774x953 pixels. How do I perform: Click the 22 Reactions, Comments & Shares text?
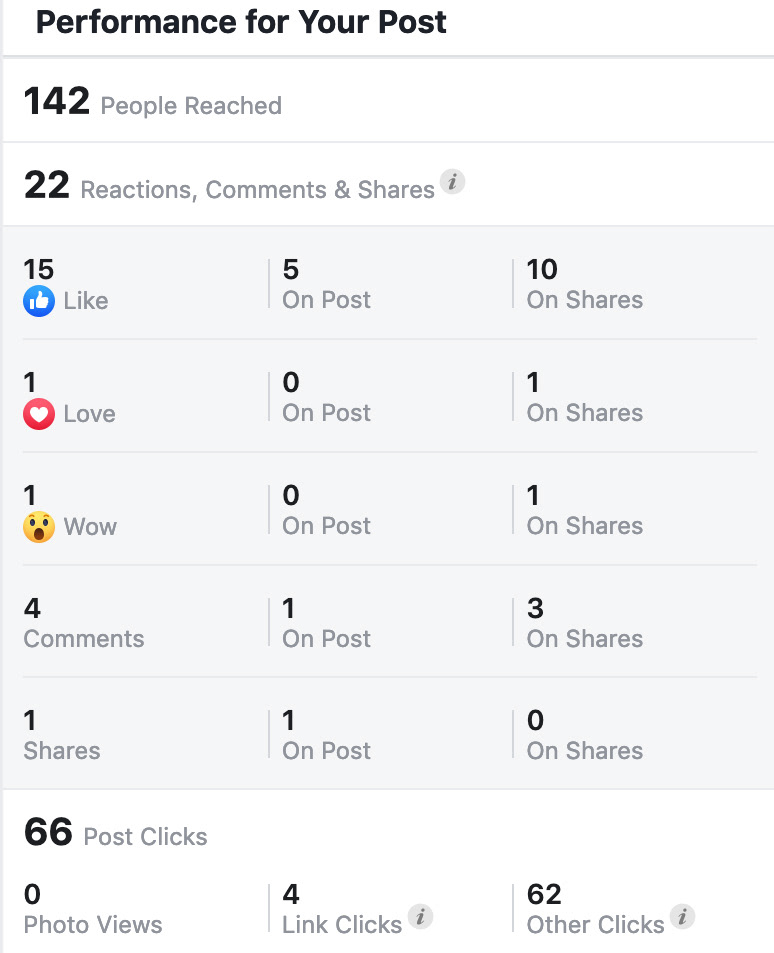tap(229, 185)
